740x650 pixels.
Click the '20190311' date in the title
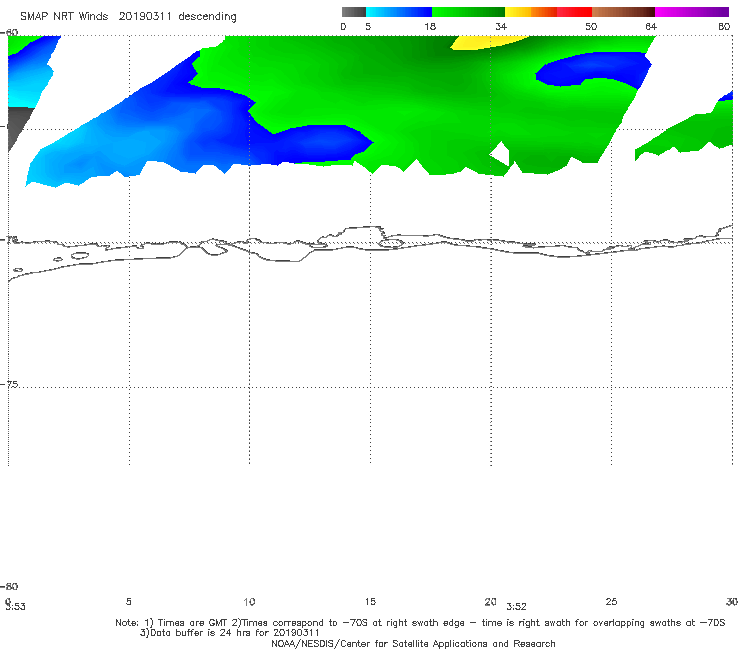(x=144, y=16)
